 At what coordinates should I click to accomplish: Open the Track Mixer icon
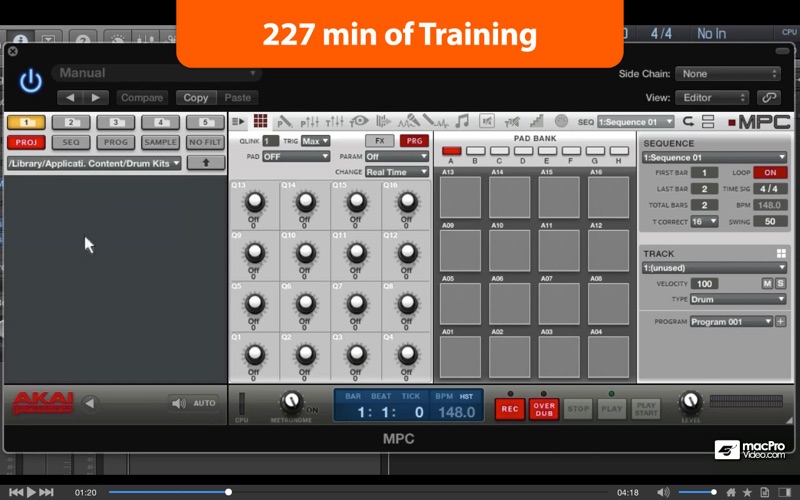335,121
